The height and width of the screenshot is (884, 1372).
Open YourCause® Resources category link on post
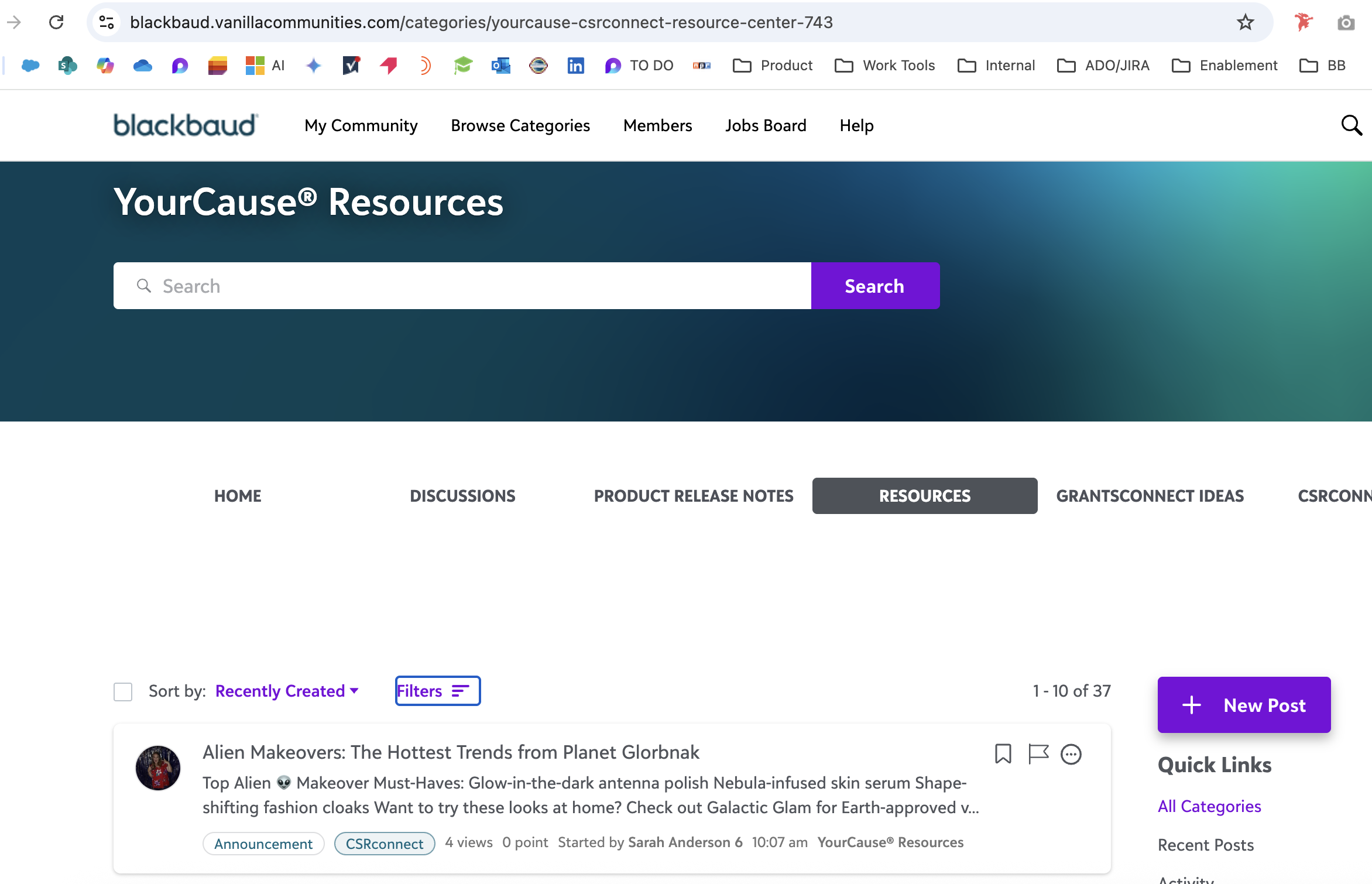tap(890, 842)
